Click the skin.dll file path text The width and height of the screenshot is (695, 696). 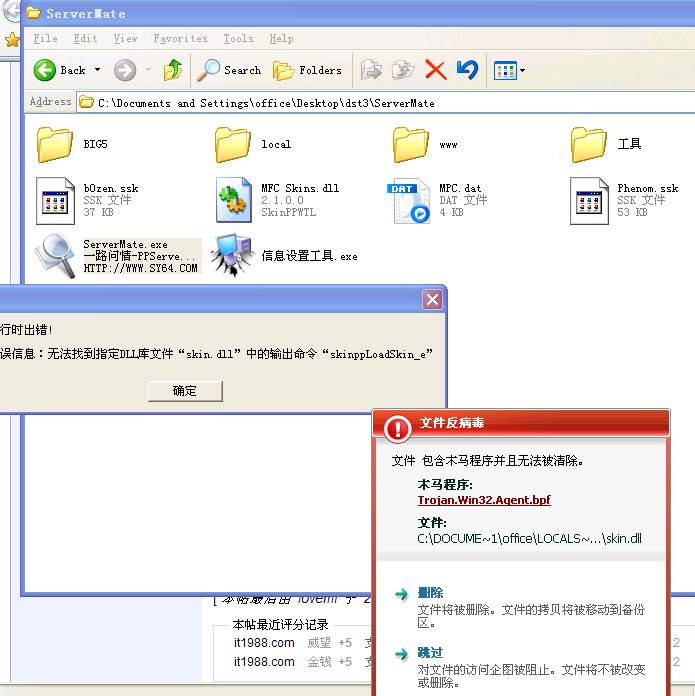tap(529, 538)
